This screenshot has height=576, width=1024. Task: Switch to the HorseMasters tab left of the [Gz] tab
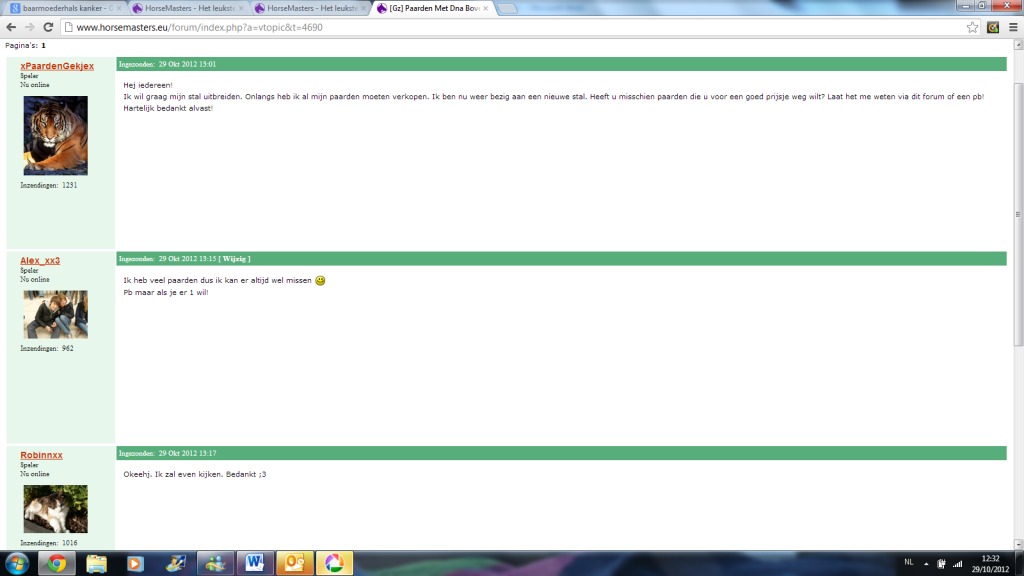pos(311,8)
